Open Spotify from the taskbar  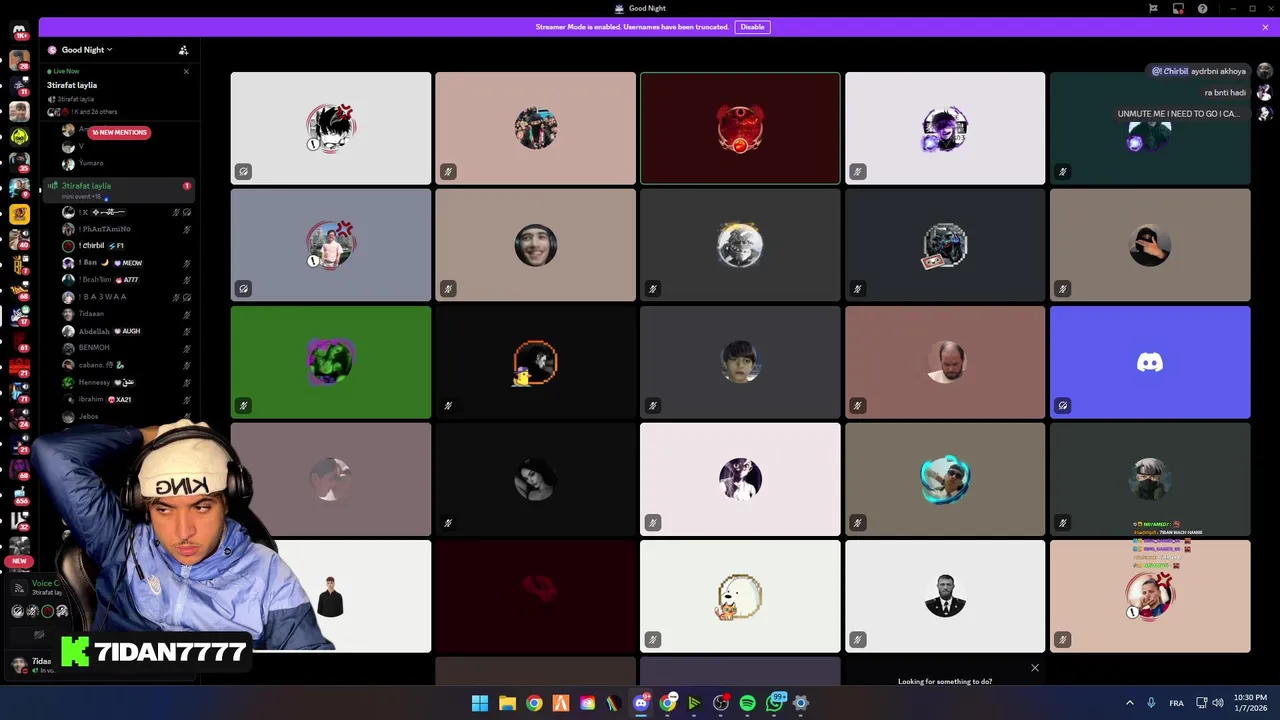pyautogui.click(x=747, y=703)
